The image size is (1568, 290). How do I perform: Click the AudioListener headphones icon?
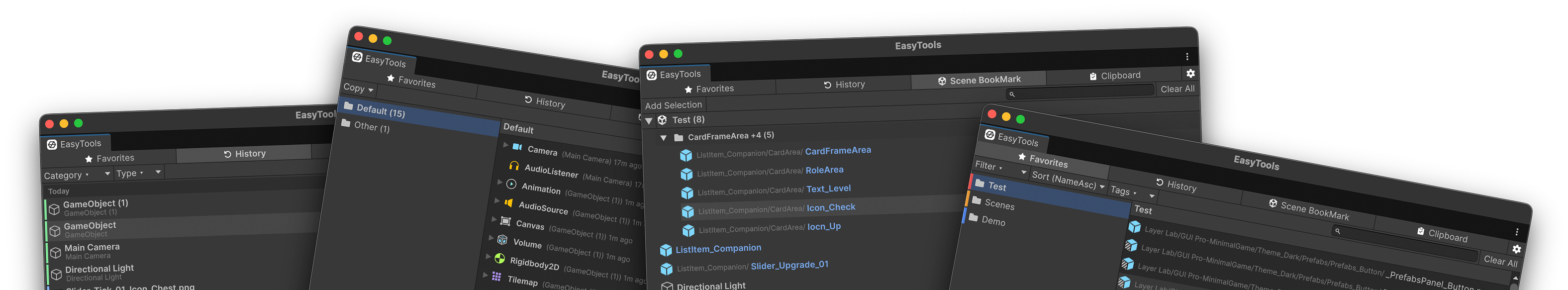514,166
